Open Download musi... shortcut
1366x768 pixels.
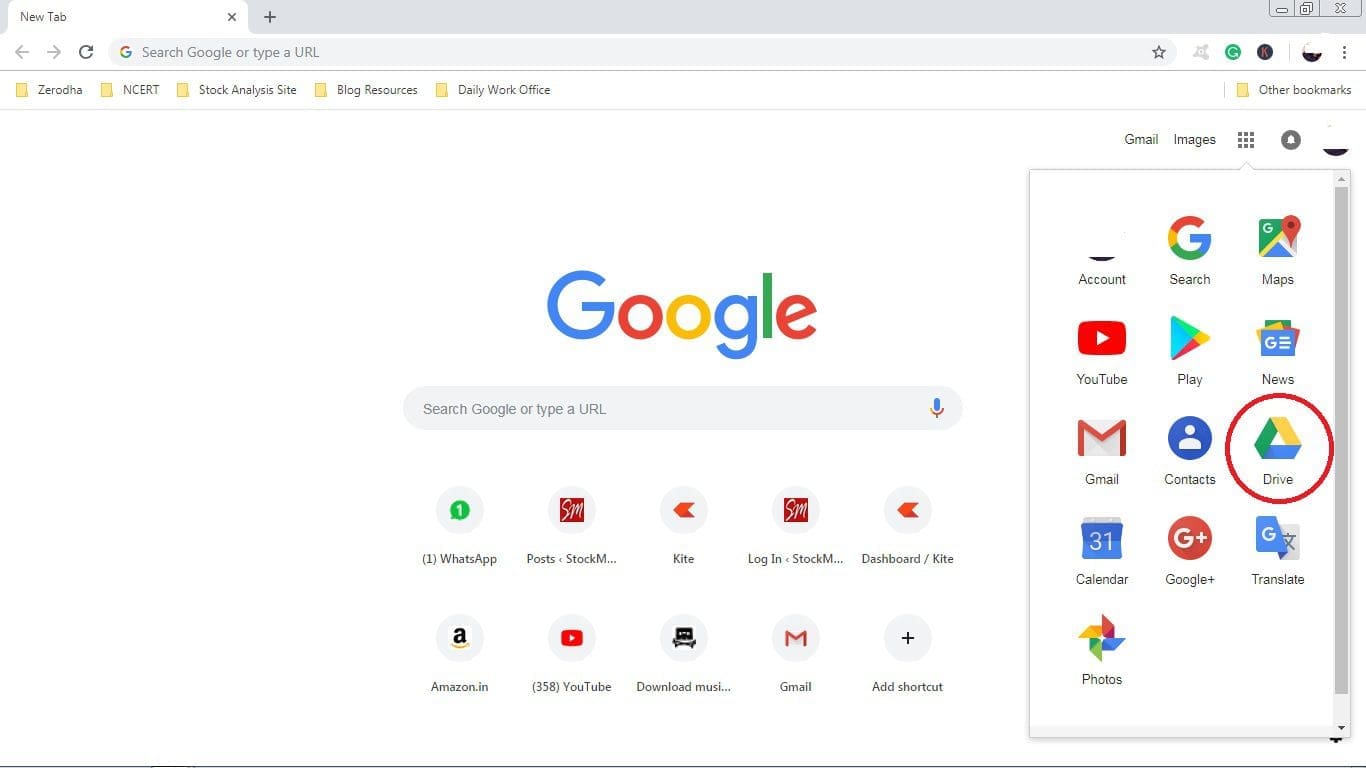tap(684, 655)
